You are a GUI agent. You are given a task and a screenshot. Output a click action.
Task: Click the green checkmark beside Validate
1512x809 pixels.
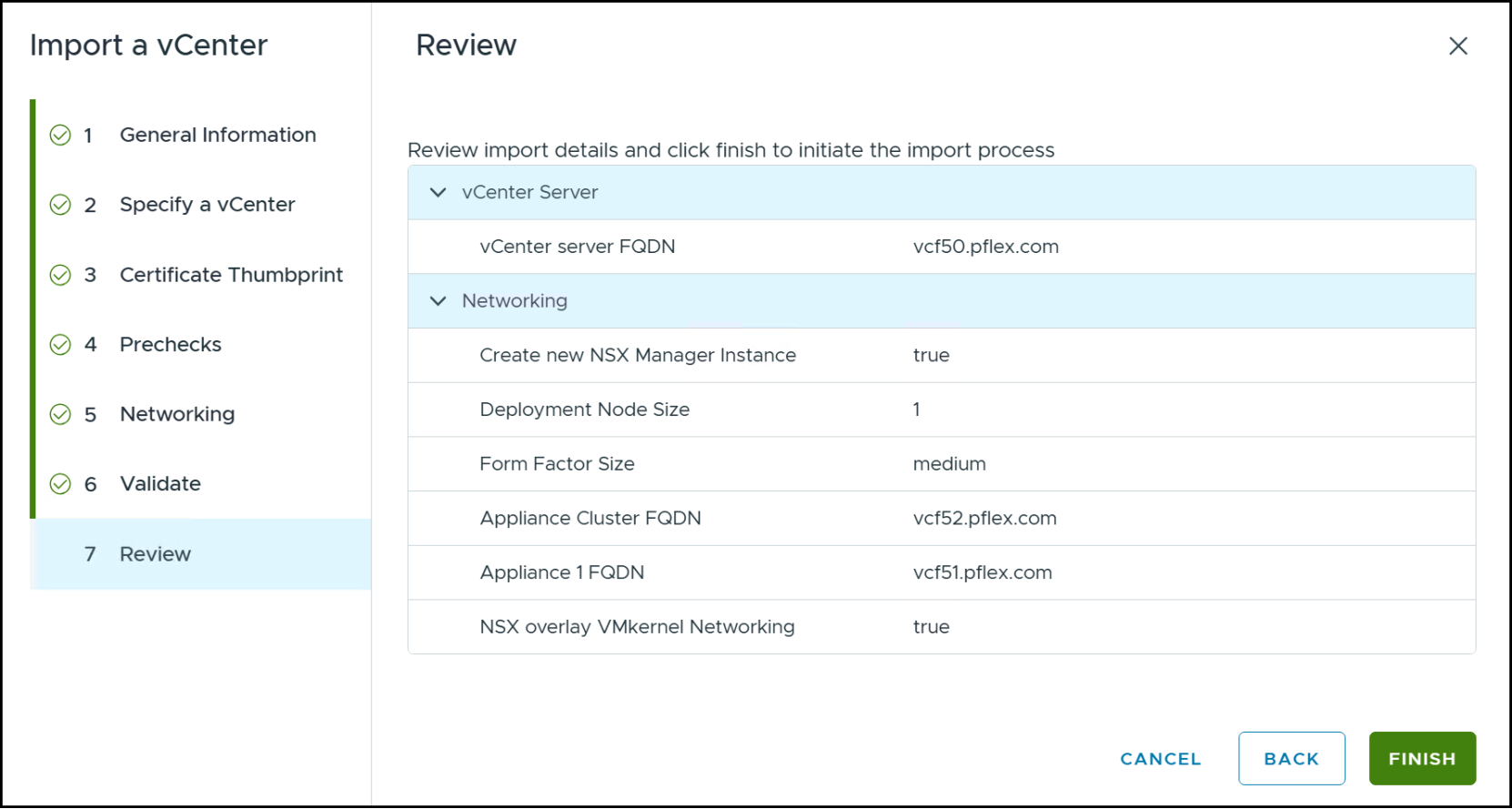coord(60,484)
